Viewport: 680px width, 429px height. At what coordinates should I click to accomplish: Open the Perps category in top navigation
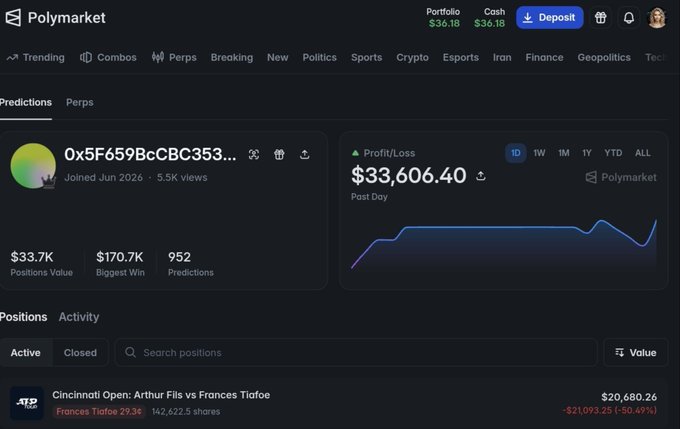[174, 57]
